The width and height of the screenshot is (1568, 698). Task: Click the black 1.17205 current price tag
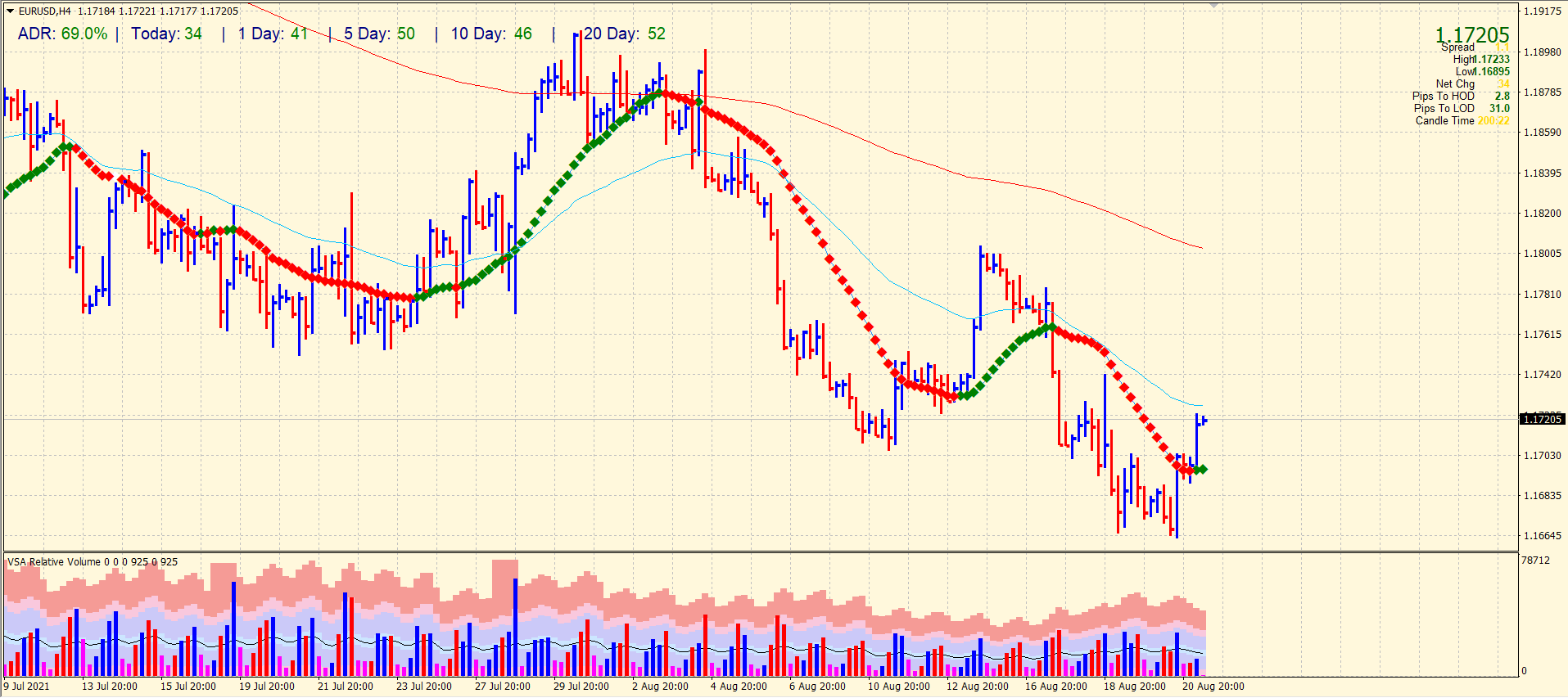[x=1542, y=419]
